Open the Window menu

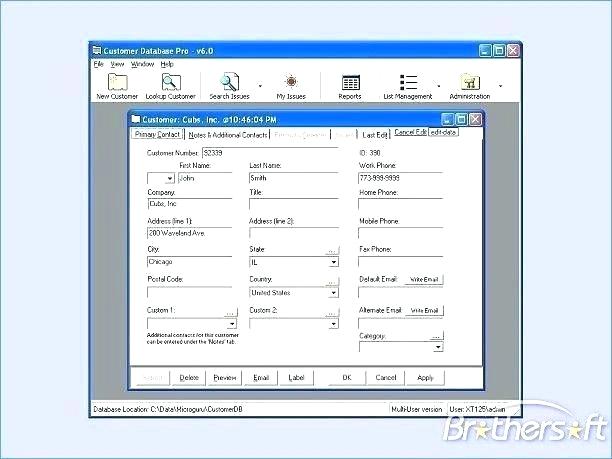pos(142,64)
